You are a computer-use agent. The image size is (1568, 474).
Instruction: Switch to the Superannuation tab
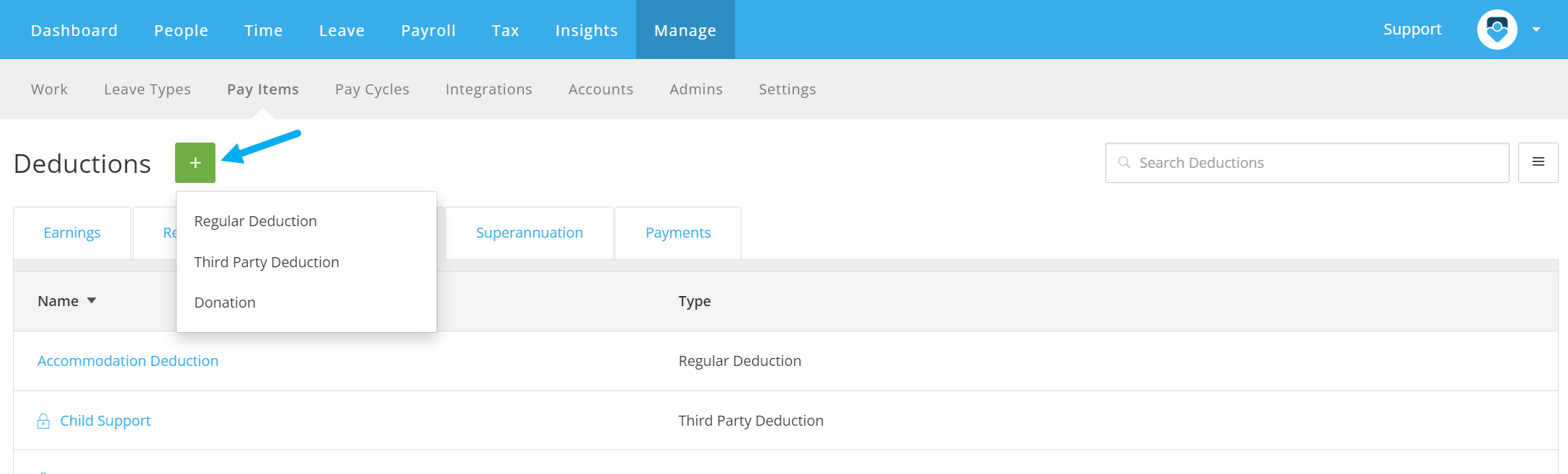tap(530, 233)
